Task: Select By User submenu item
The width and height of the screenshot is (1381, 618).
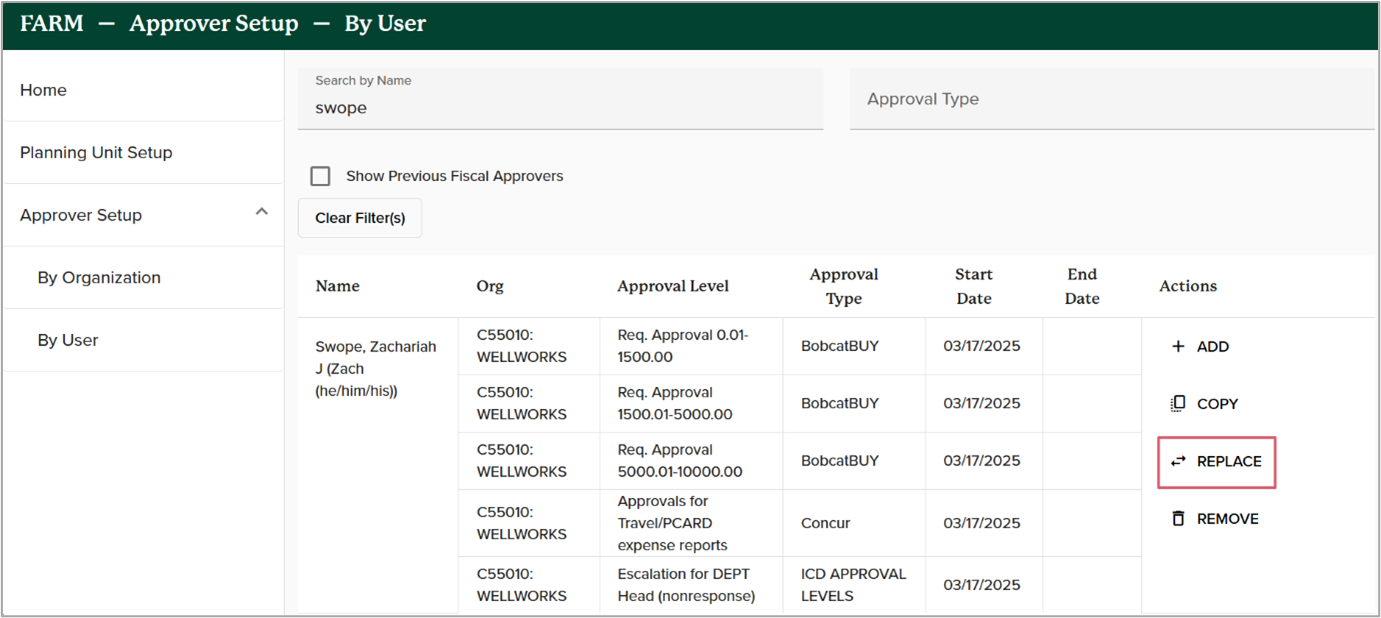Action: 68,340
